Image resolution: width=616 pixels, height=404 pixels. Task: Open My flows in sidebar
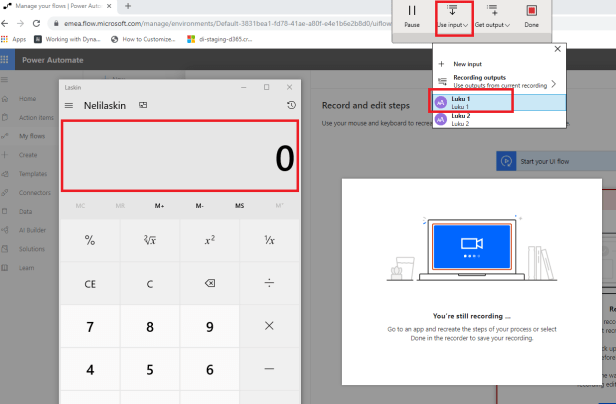(32, 136)
